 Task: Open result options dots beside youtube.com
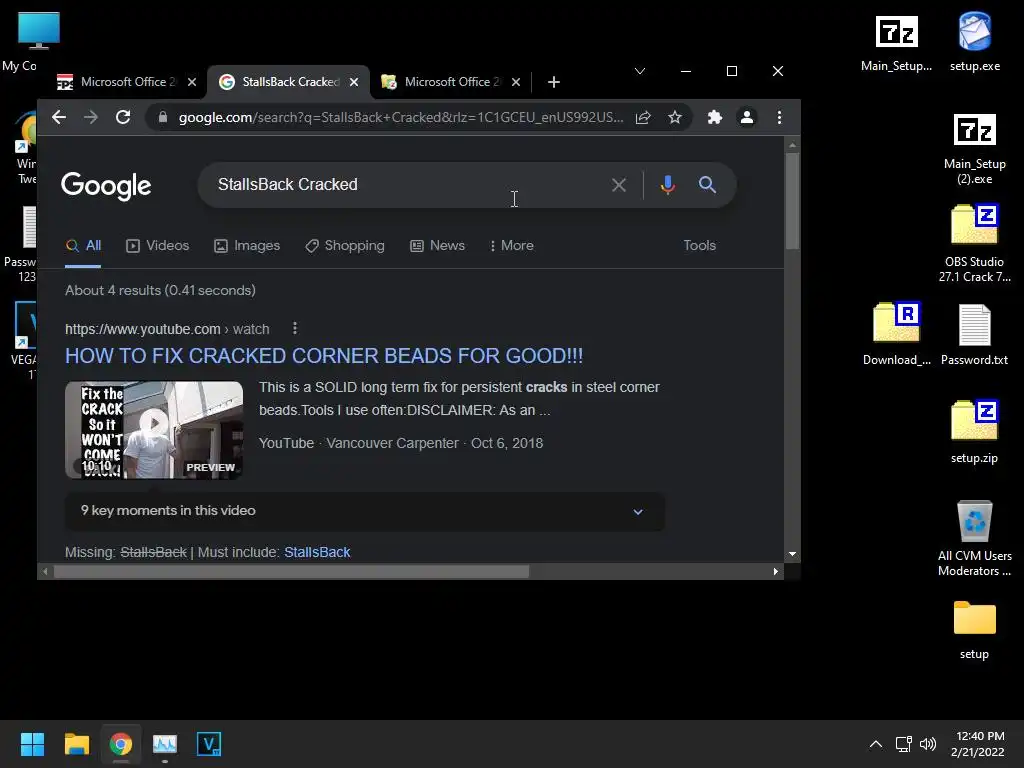click(295, 328)
